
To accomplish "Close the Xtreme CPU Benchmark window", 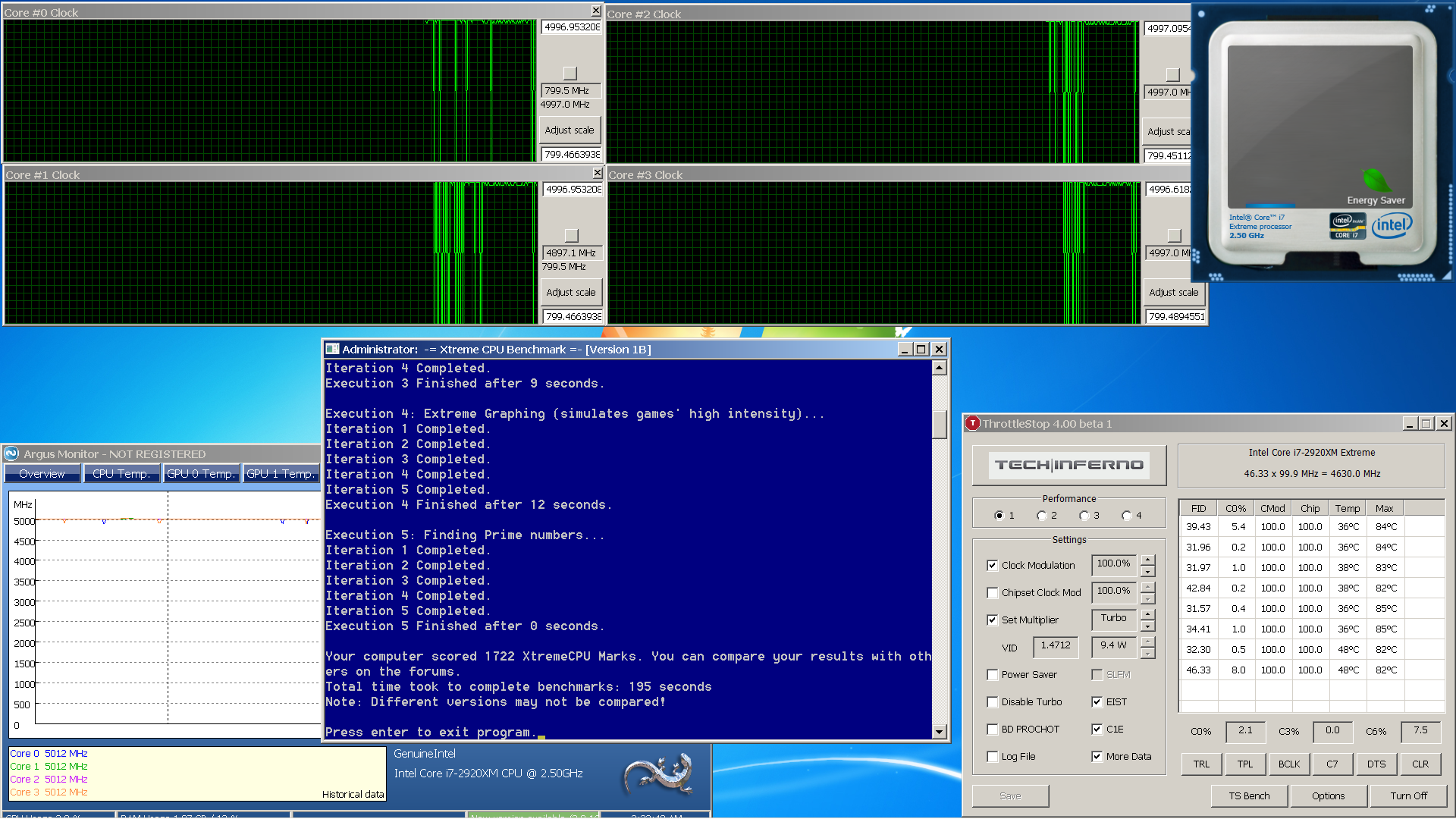I will tap(939, 349).
